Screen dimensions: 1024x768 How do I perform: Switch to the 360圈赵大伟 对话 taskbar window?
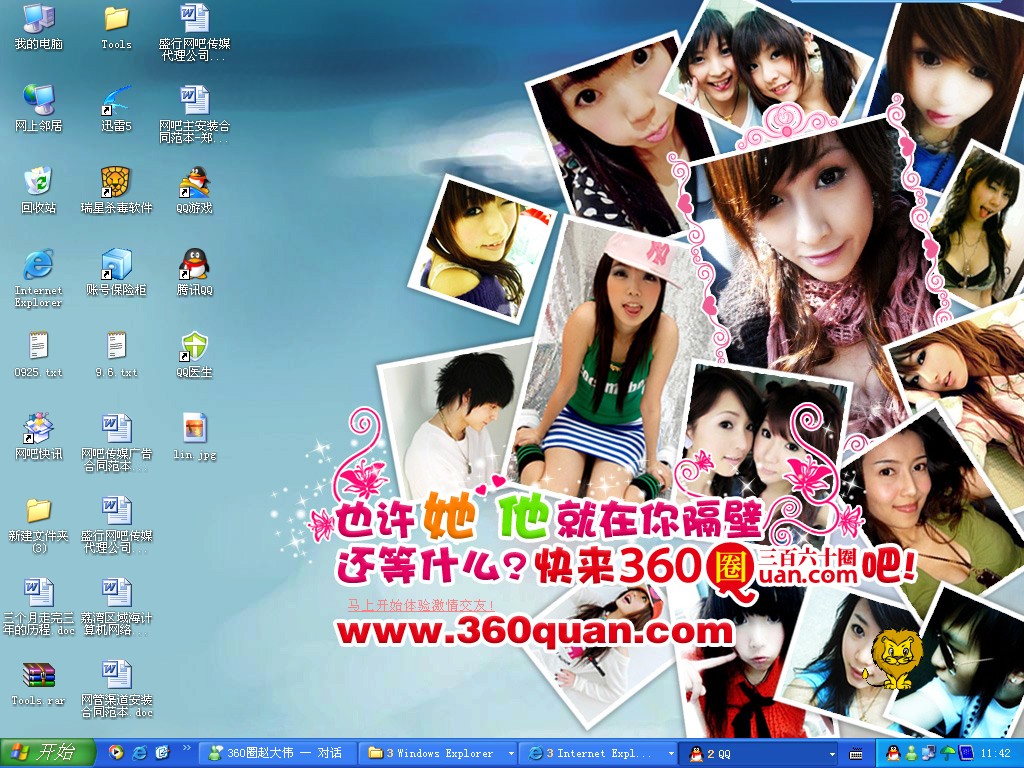click(x=276, y=753)
